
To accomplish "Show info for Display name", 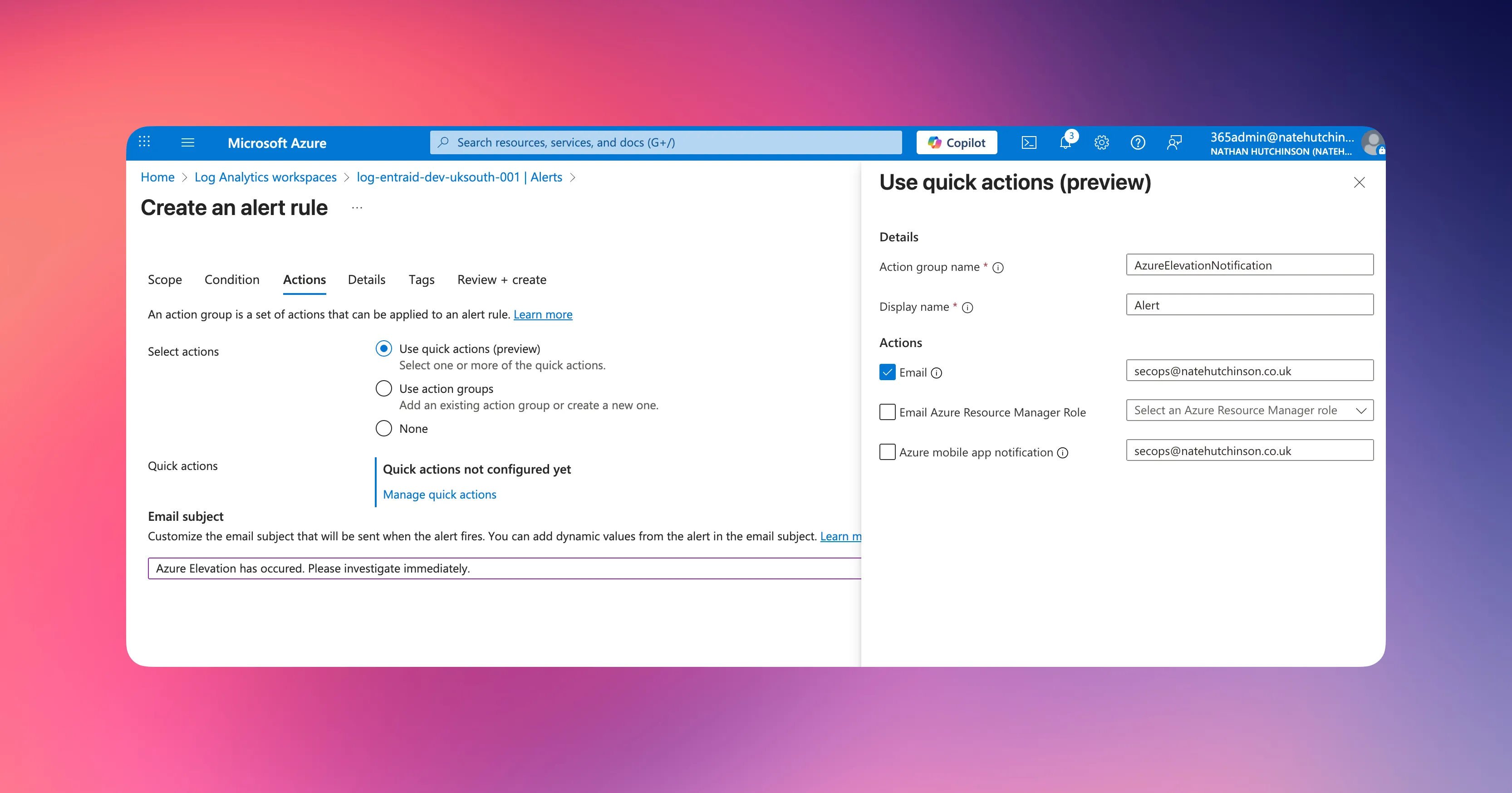I will (x=967, y=308).
